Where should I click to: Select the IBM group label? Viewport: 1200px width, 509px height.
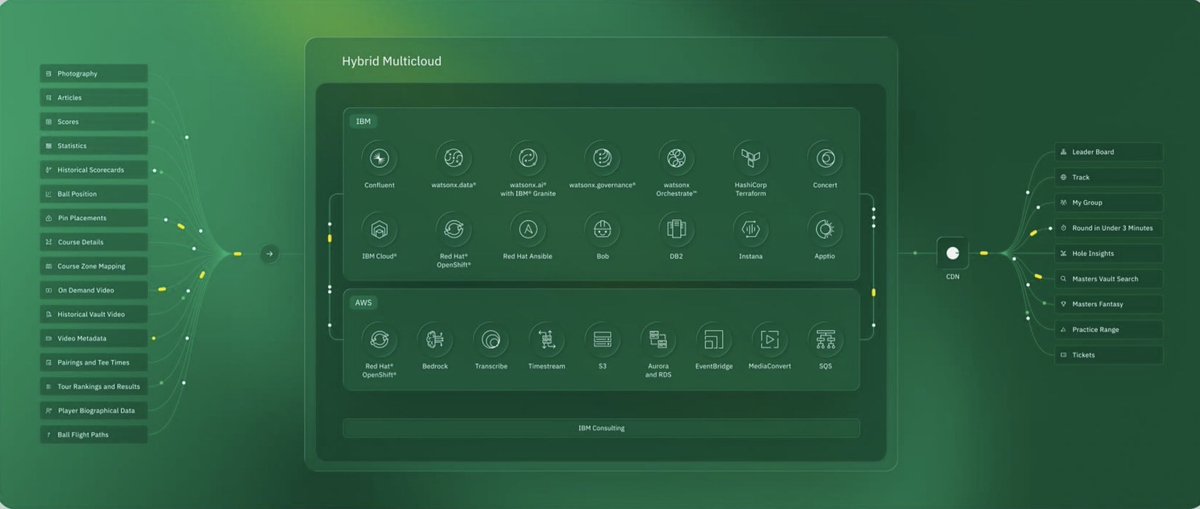click(362, 121)
